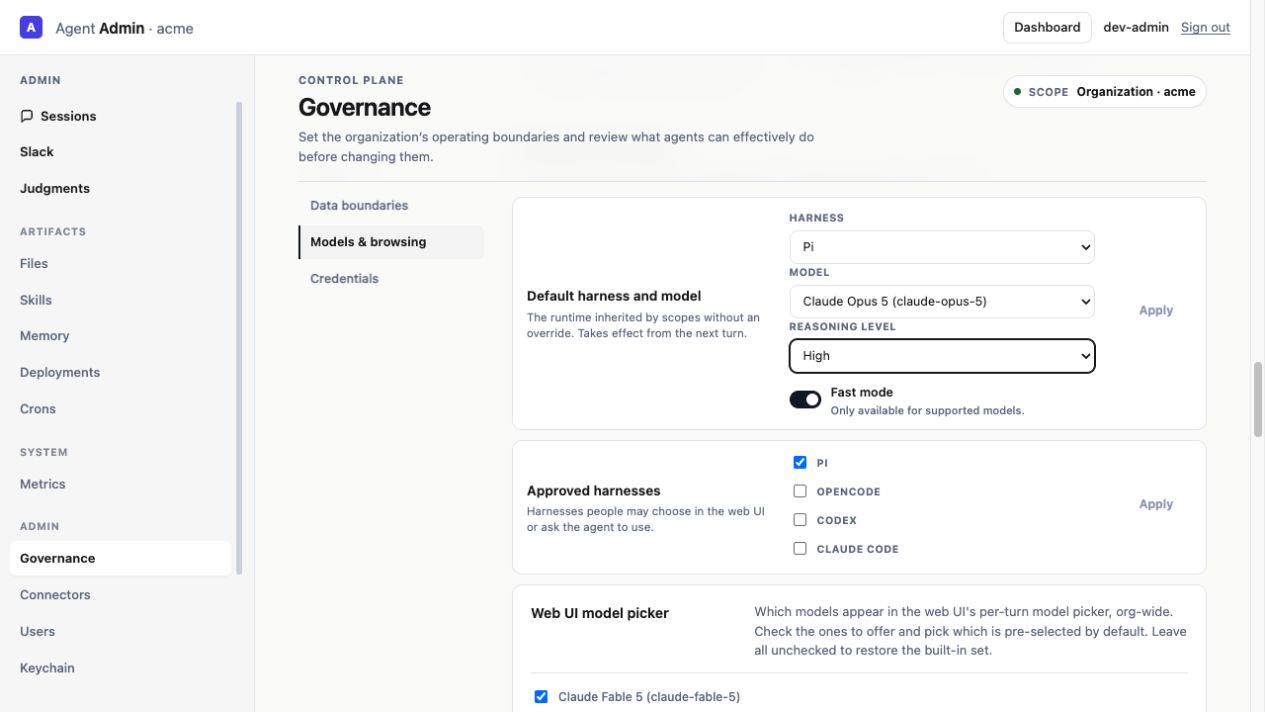Click the page's vertical scrollbar thumb
Image resolution: width=1265 pixels, height=712 pixels.
click(1258, 400)
